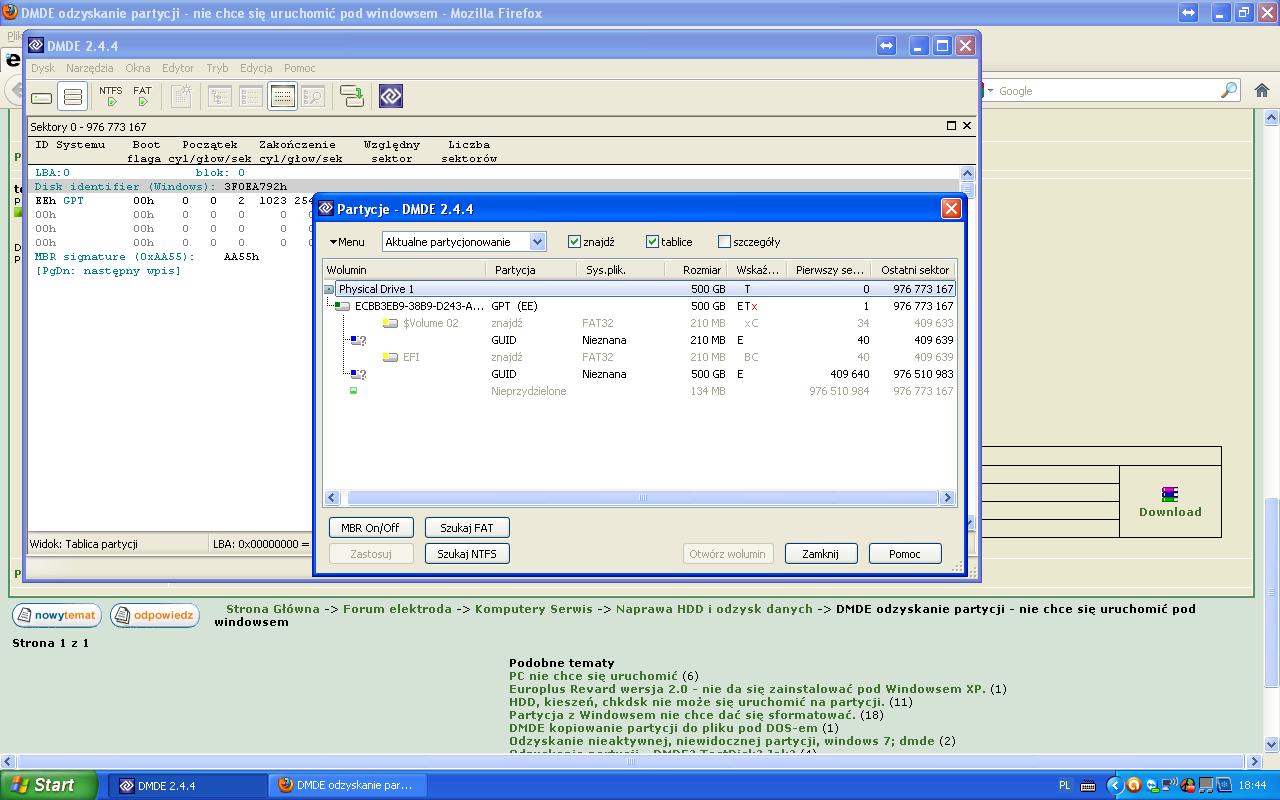
Task: Expand the Physical Drive 1 tree node
Action: 329,289
